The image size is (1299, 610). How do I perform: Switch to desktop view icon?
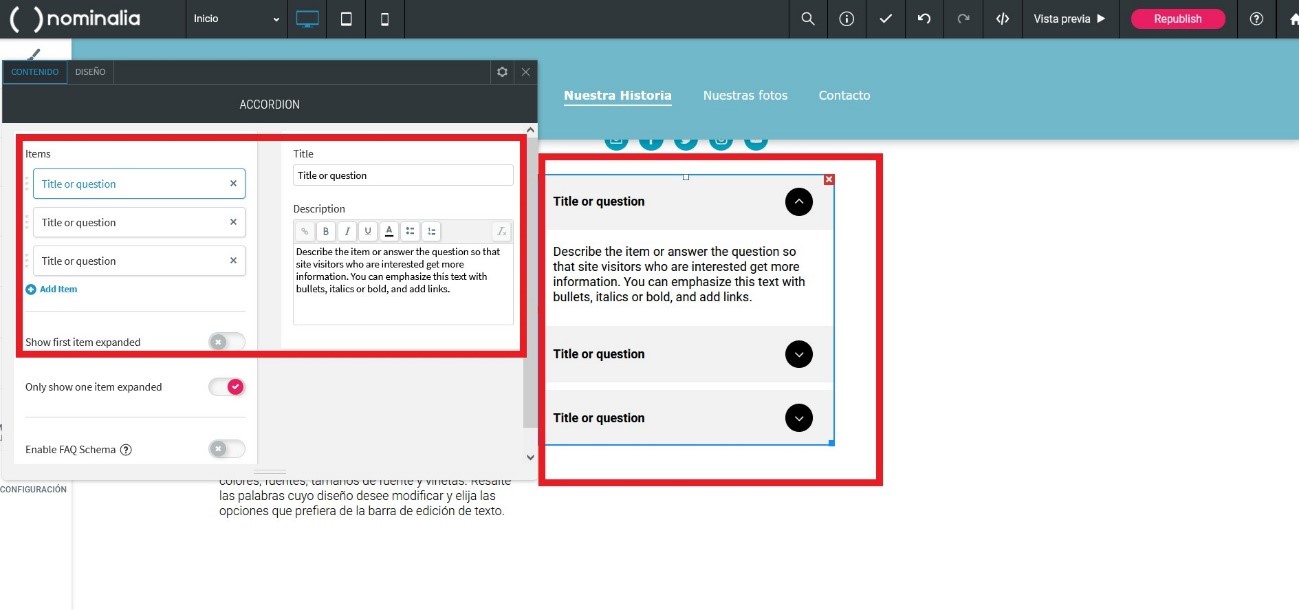pyautogui.click(x=307, y=19)
